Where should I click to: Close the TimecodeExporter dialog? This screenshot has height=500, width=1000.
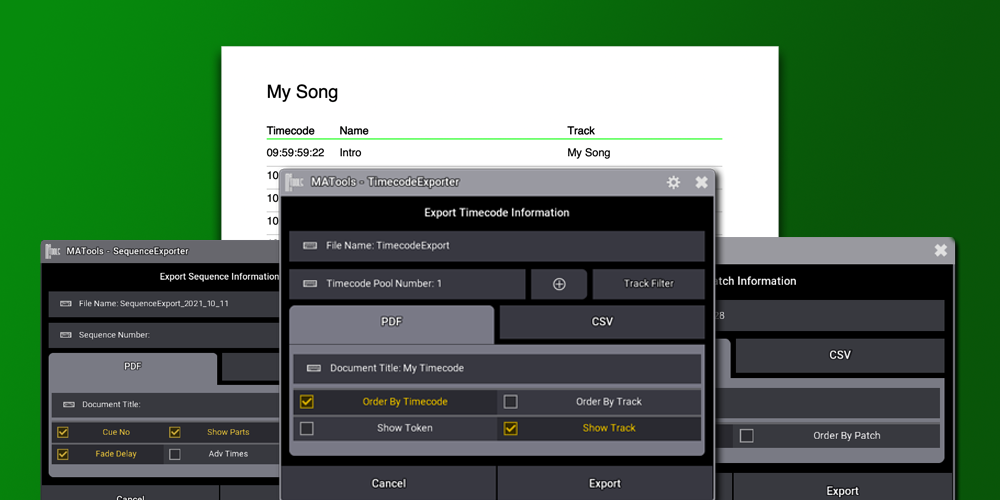701,182
